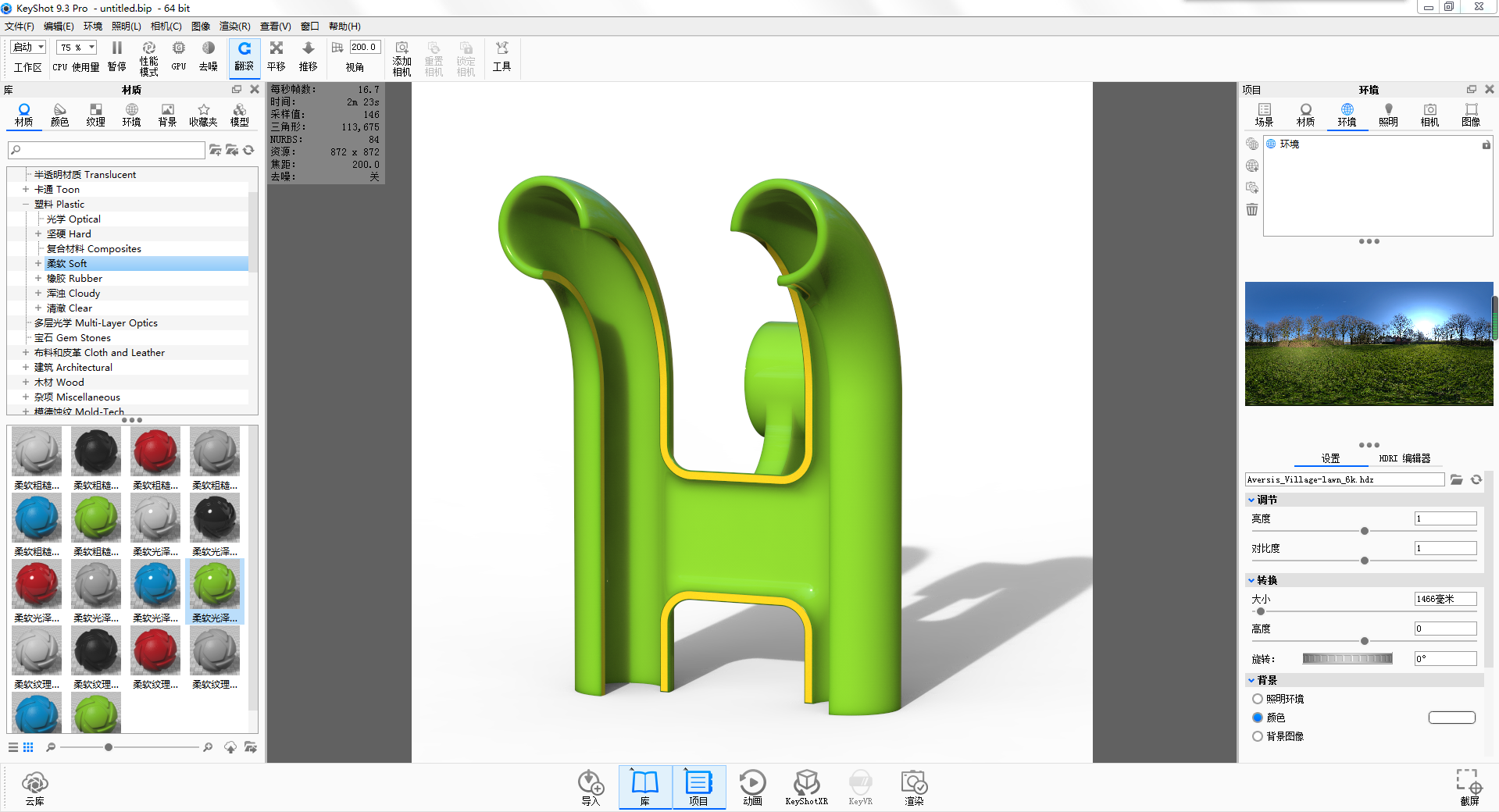The width and height of the screenshot is (1499, 812).
Task: Open the background color swatch
Action: click(x=1451, y=718)
